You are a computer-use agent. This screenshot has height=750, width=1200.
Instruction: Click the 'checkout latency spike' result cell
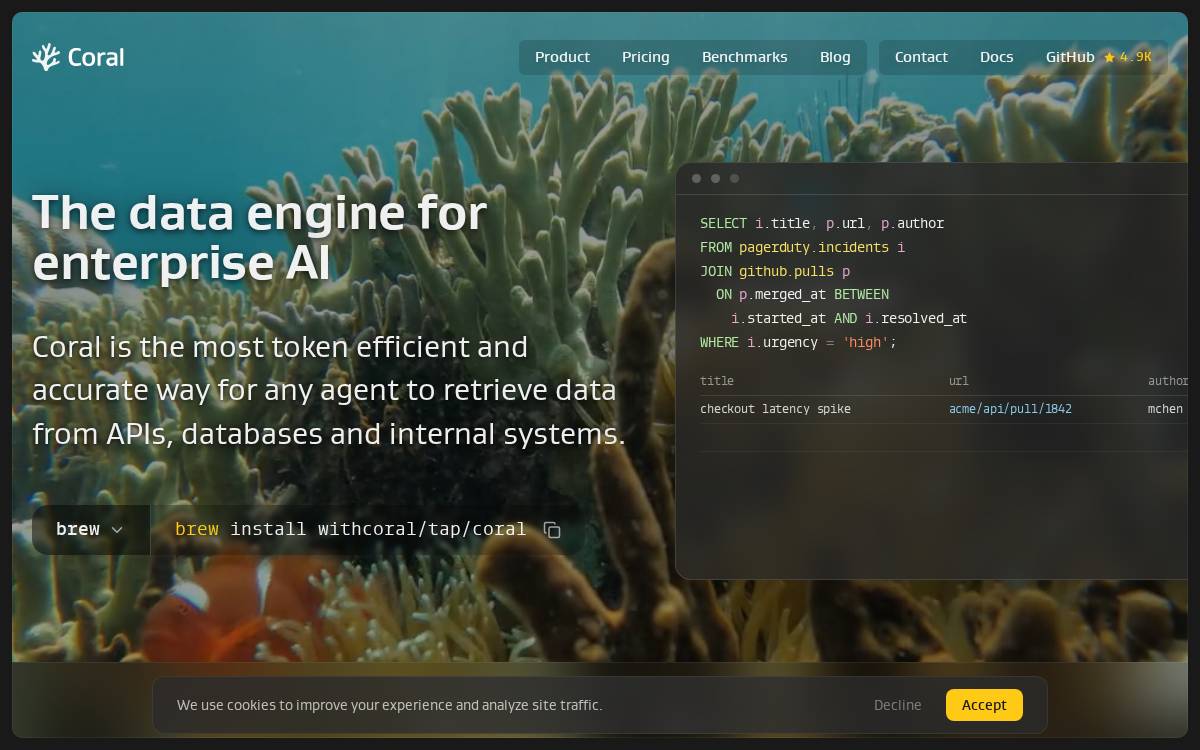(x=775, y=409)
